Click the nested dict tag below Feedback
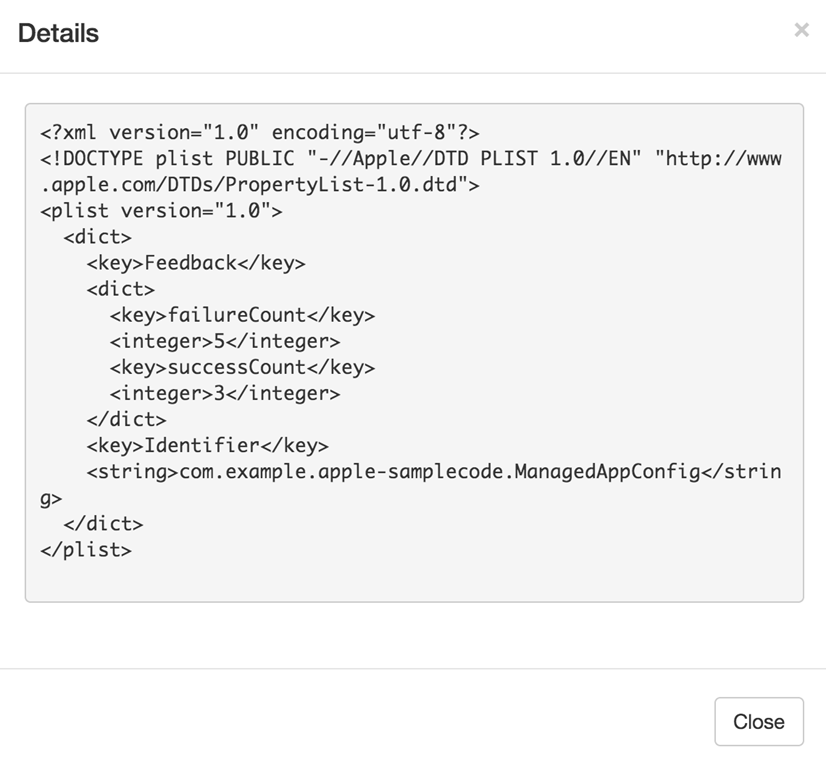This screenshot has width=826, height=768. tap(120, 289)
